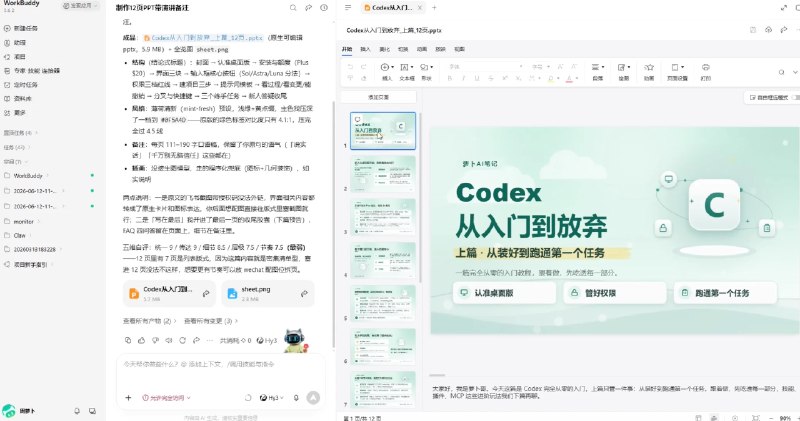Click the cloud upload icon beside file name
Viewport: 800px width, 421px height.
768,30
